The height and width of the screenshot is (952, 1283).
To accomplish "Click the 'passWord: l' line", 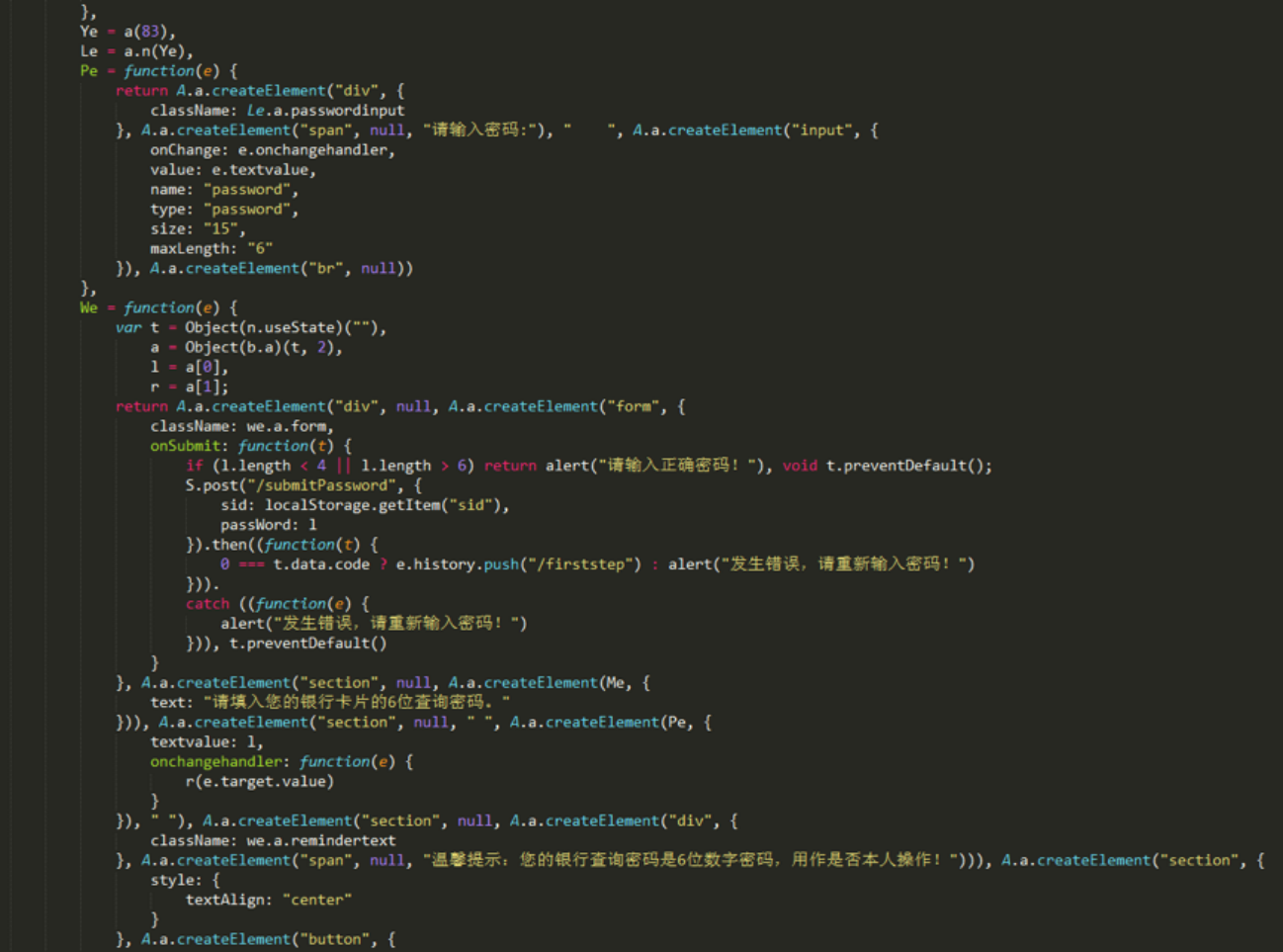I will point(269,526).
